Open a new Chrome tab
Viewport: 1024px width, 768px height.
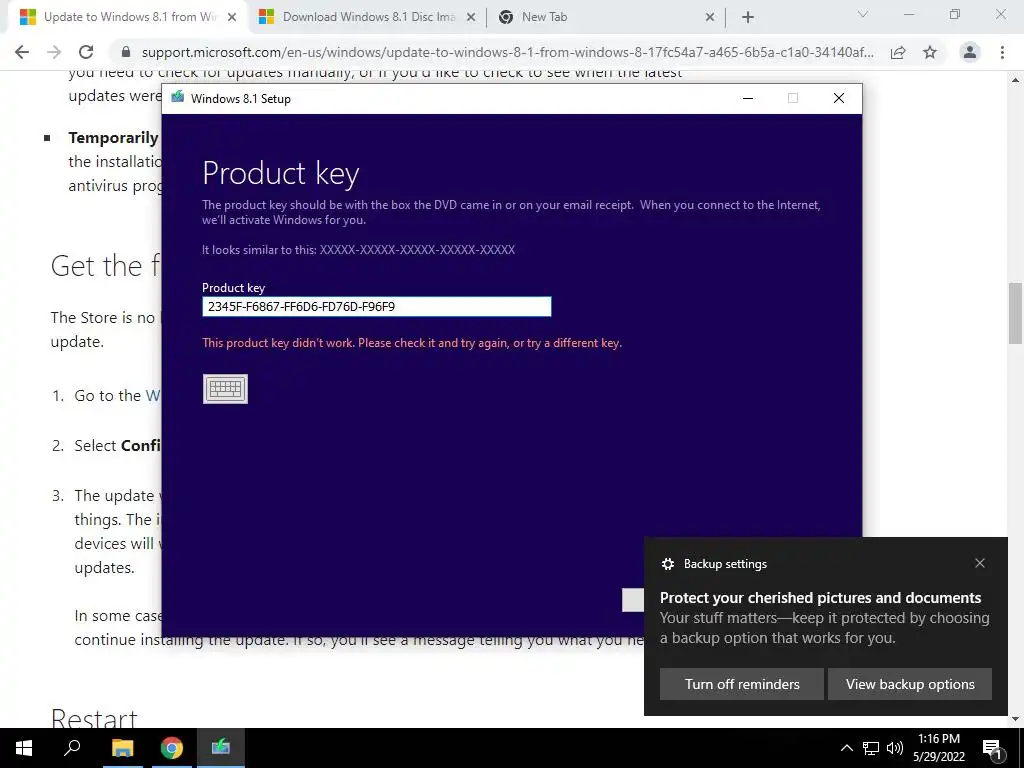point(748,18)
